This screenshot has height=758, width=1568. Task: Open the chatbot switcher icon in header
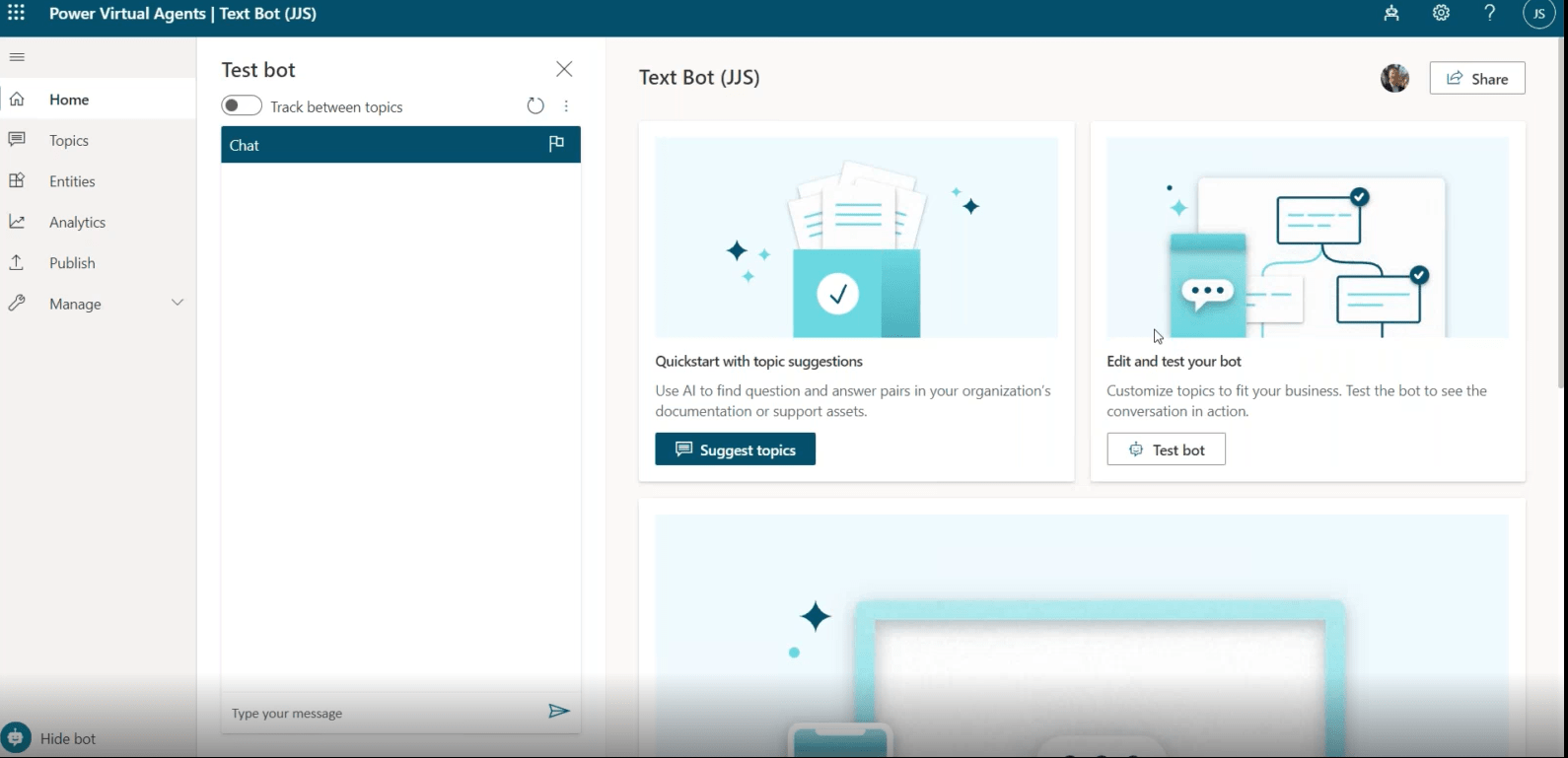pos(1391,14)
